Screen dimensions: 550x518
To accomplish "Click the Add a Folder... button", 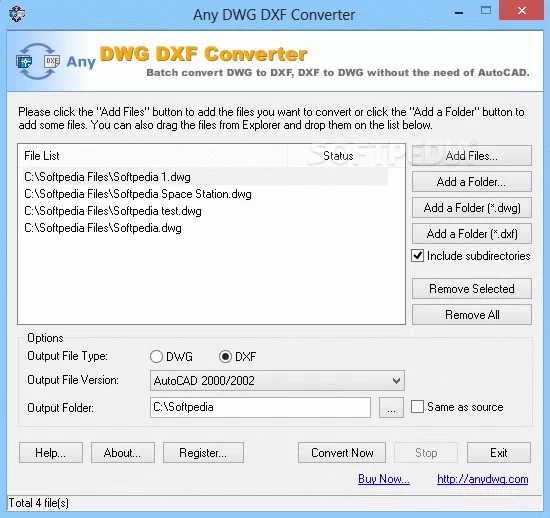I will [472, 182].
